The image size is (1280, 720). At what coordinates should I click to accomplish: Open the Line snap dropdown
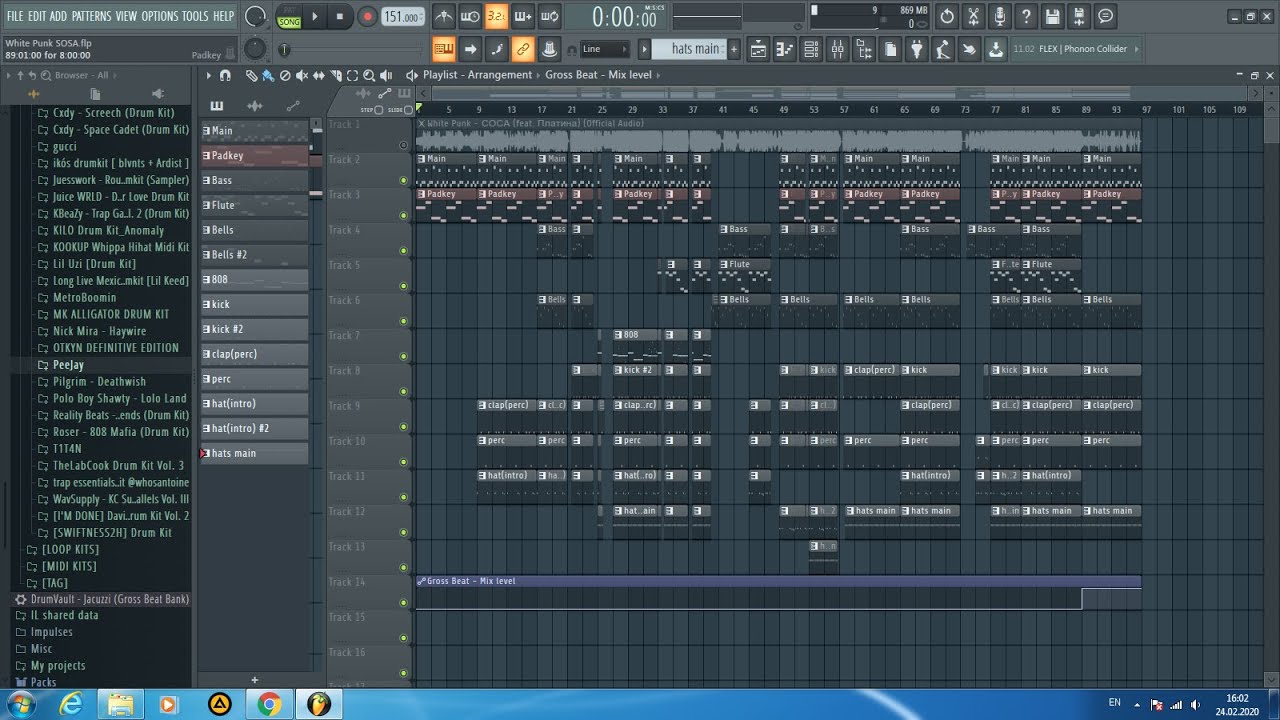605,49
